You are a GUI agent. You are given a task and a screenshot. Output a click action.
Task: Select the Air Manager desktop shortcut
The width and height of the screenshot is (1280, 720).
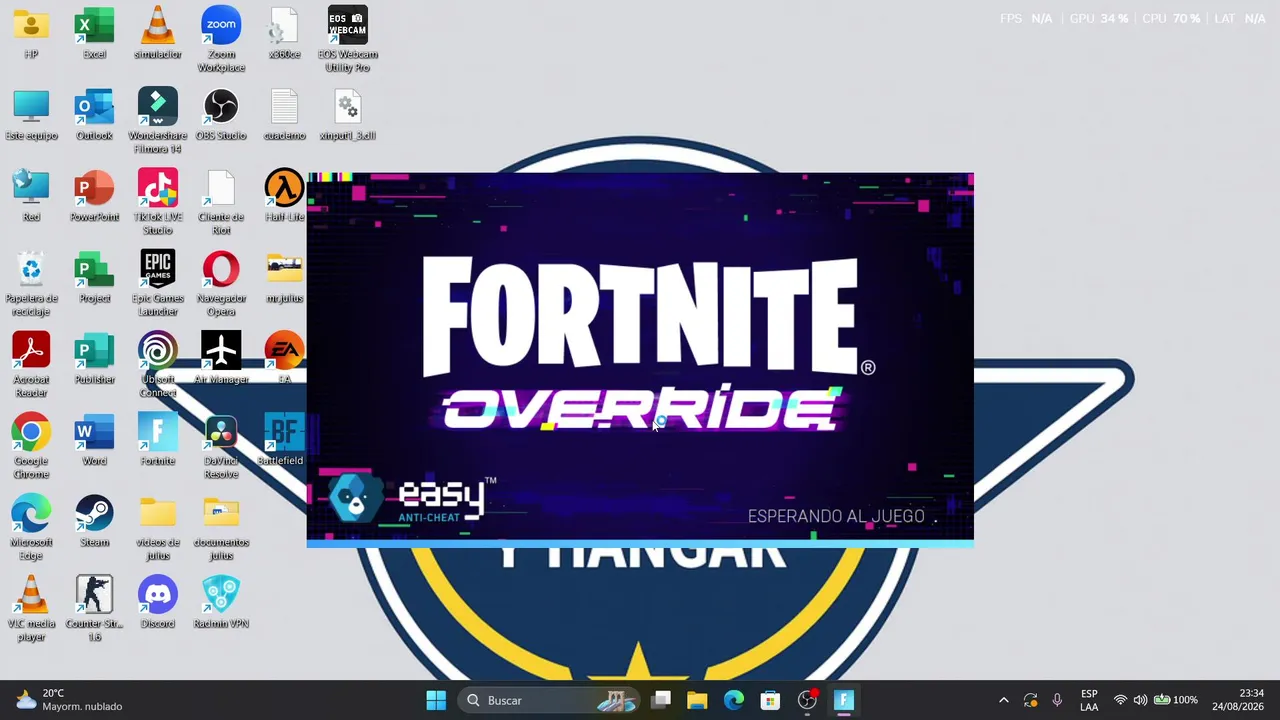[221, 358]
